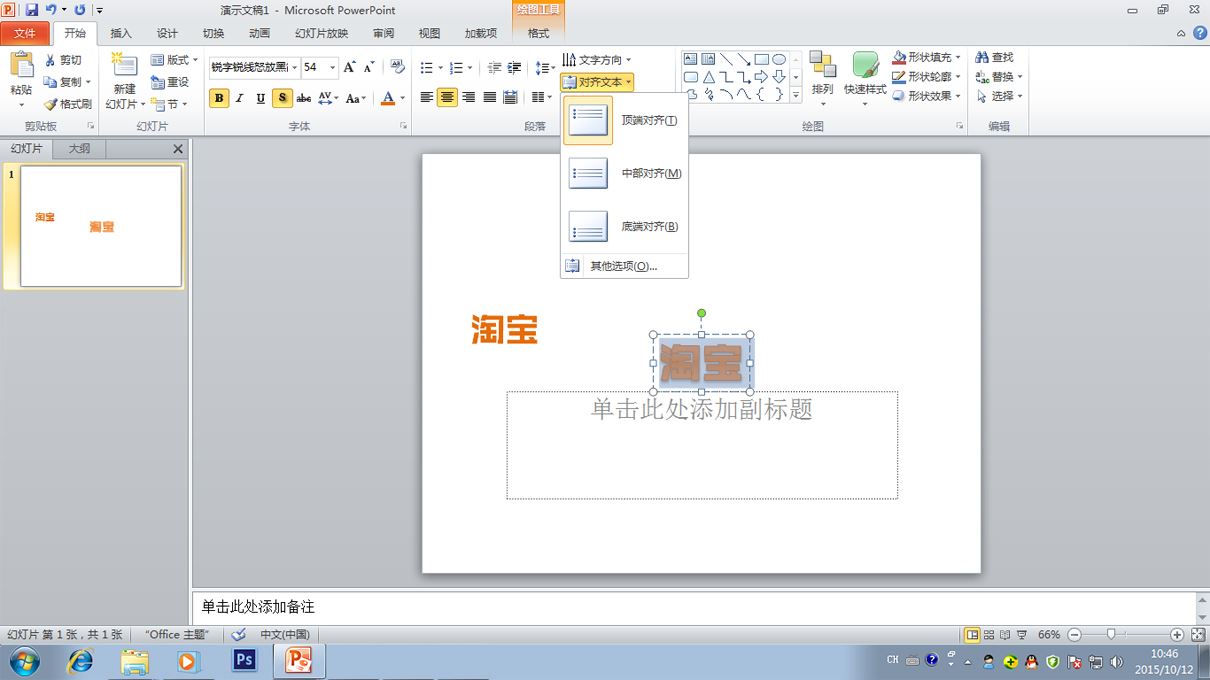Click the volume speaker tray icon
The height and width of the screenshot is (680, 1210).
[x=1117, y=661]
